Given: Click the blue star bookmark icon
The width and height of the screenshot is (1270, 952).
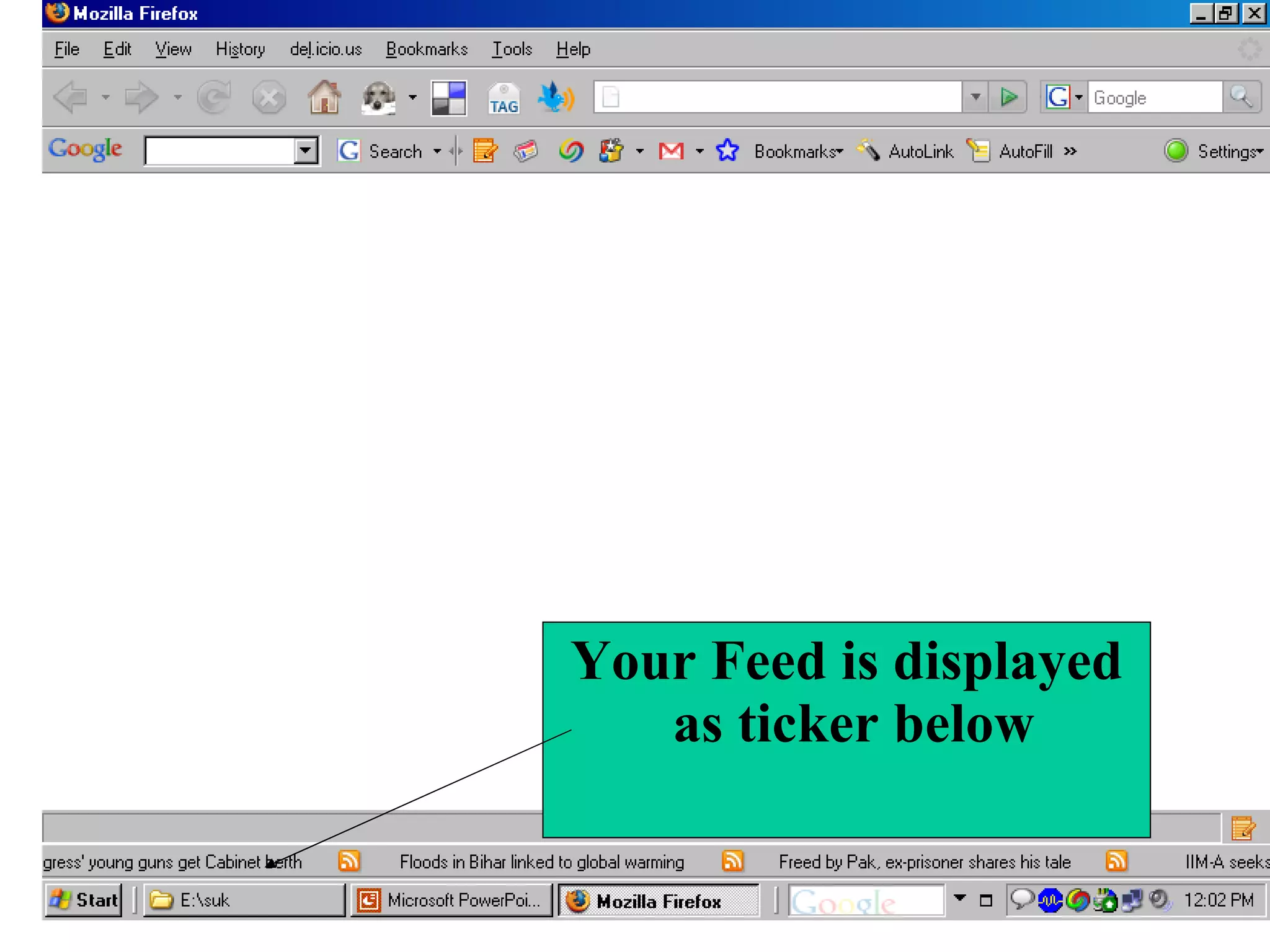Looking at the screenshot, I should pyautogui.click(x=727, y=151).
